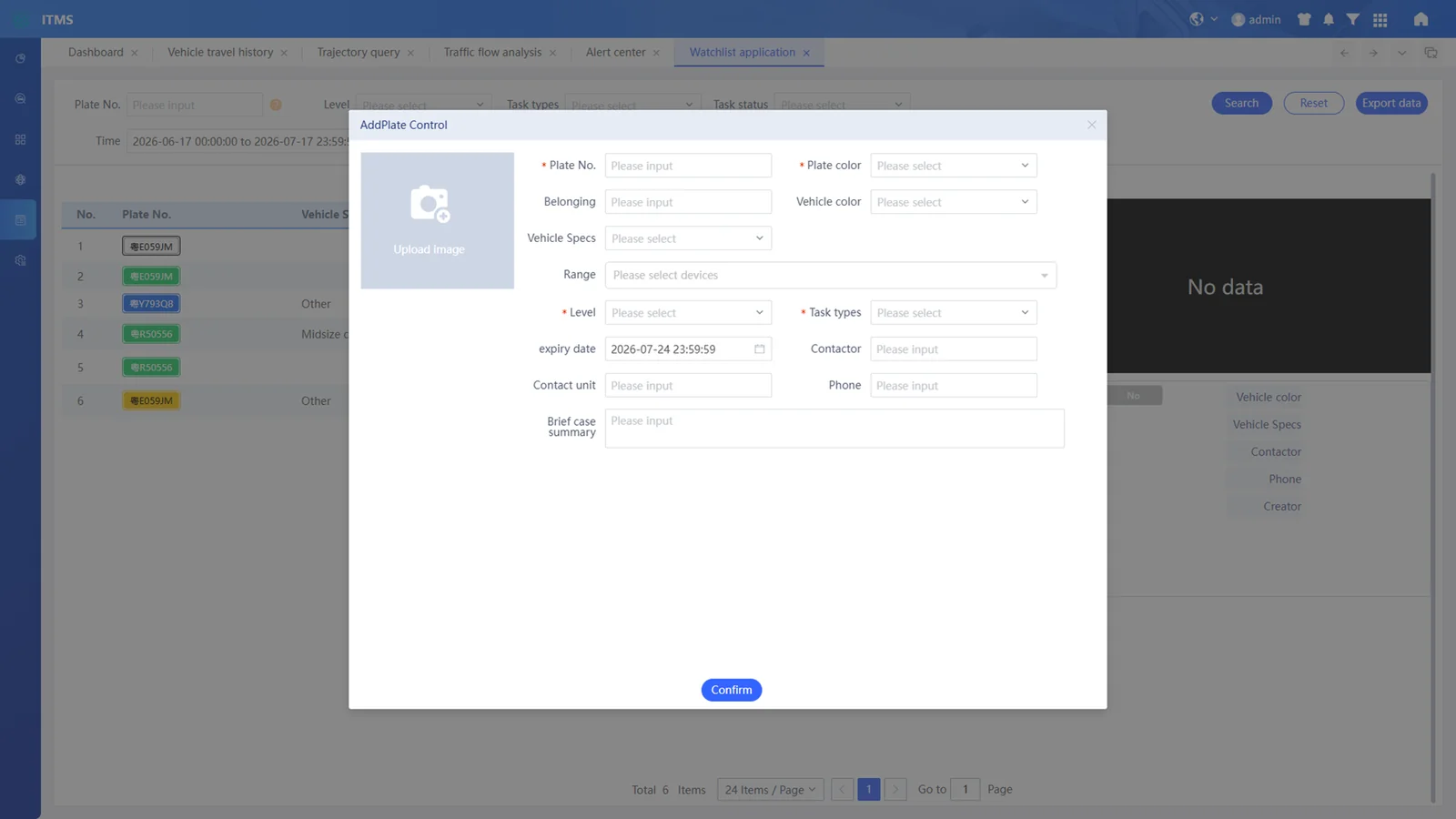Open the language globe menu

[1197, 19]
